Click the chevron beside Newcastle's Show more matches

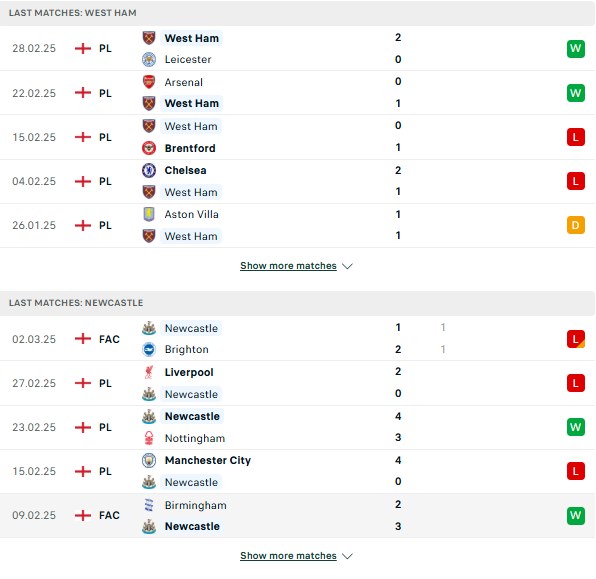(347, 556)
